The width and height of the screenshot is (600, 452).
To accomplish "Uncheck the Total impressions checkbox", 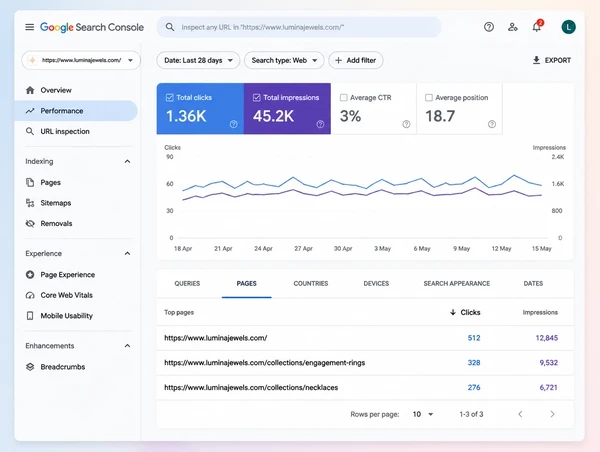I will point(256,98).
